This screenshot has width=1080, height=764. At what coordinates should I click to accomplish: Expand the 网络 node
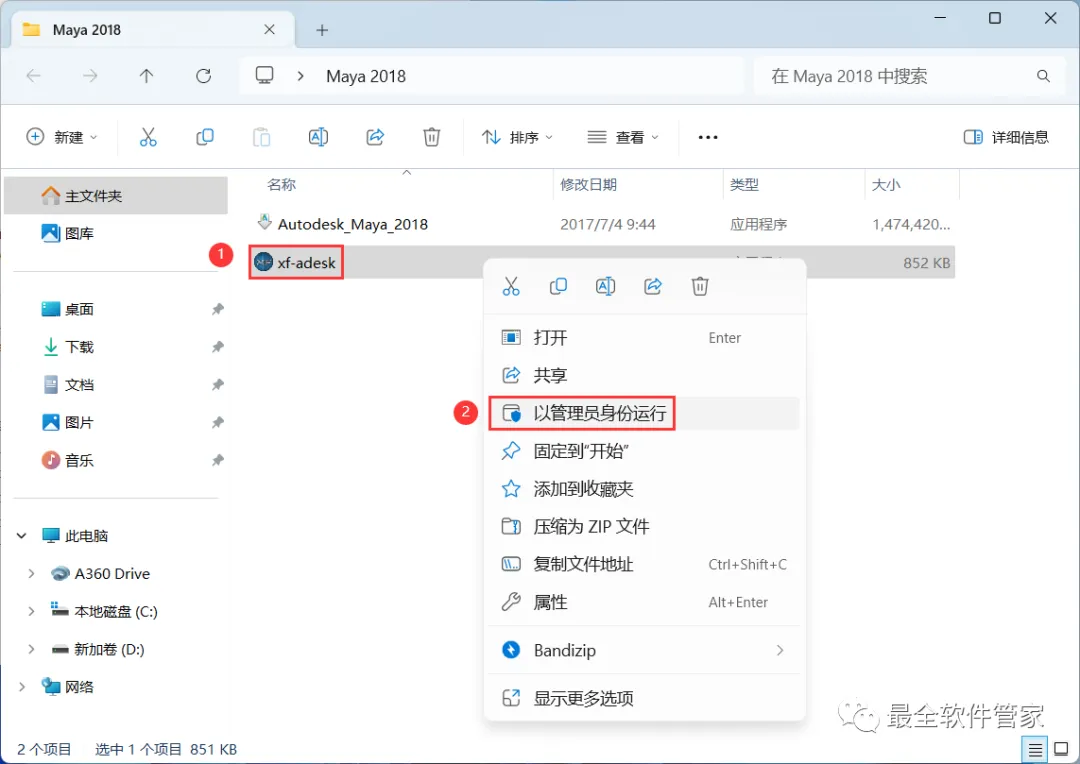tap(21, 687)
